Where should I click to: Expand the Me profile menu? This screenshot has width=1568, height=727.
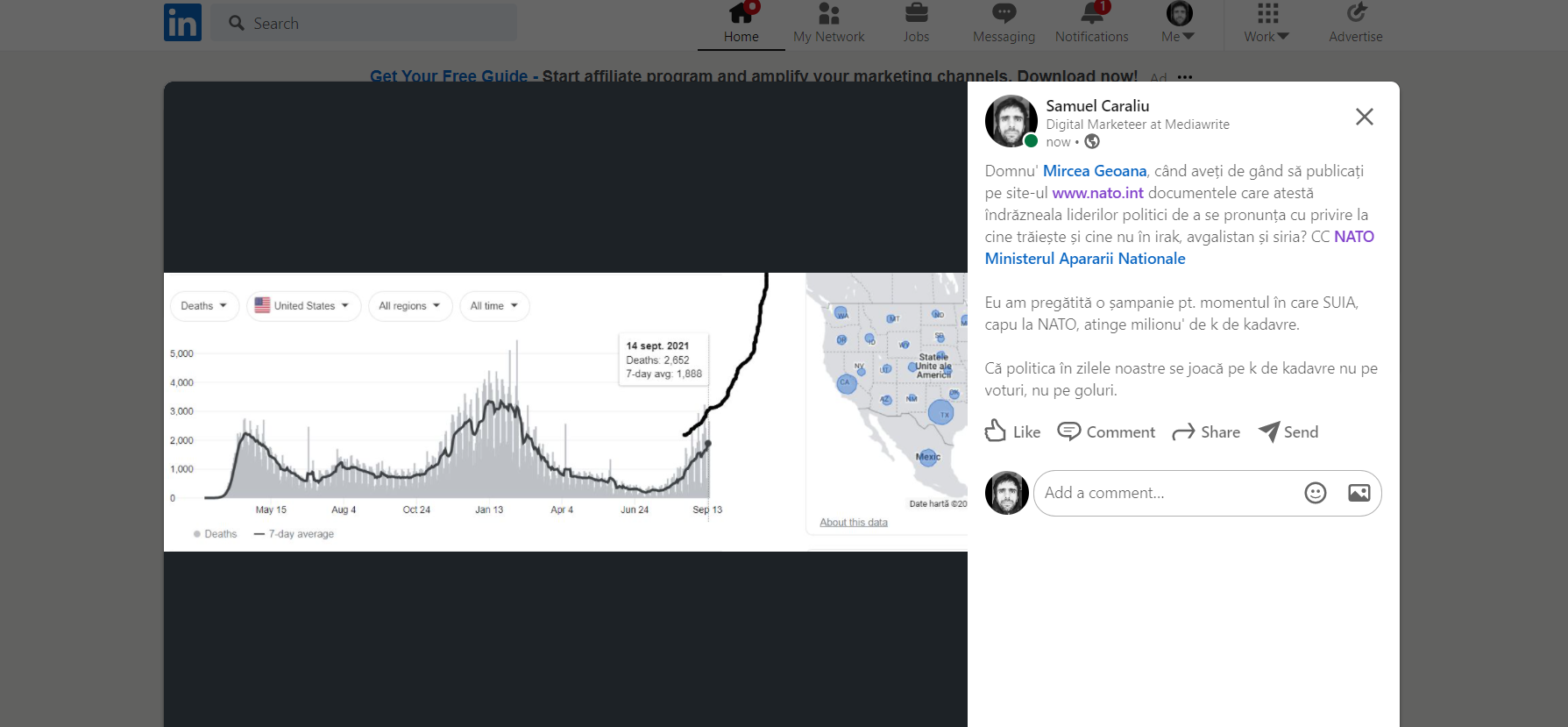(x=1179, y=24)
